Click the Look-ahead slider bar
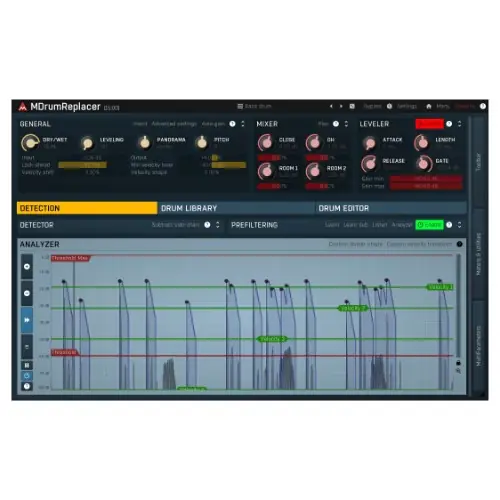The width and height of the screenshot is (500, 500). [x=82, y=165]
